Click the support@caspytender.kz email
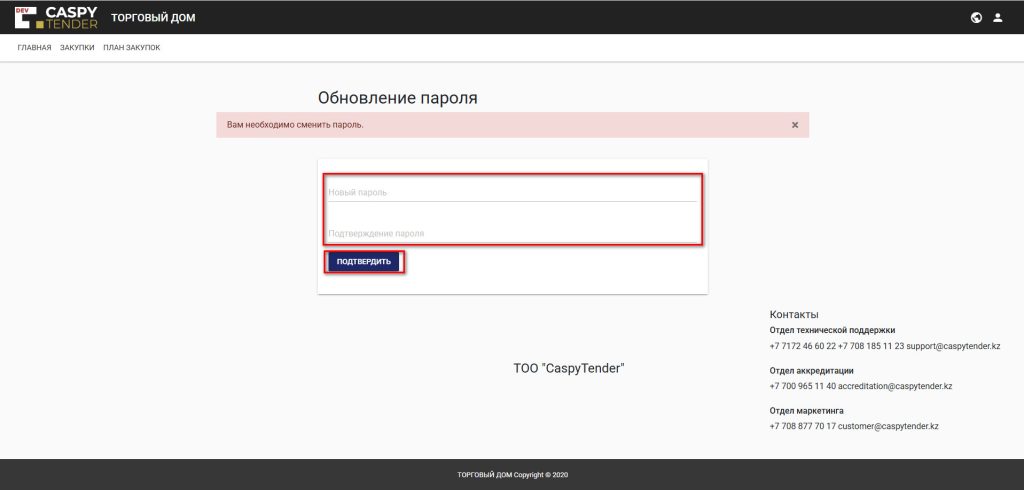The height and width of the screenshot is (490, 1024). click(953, 346)
